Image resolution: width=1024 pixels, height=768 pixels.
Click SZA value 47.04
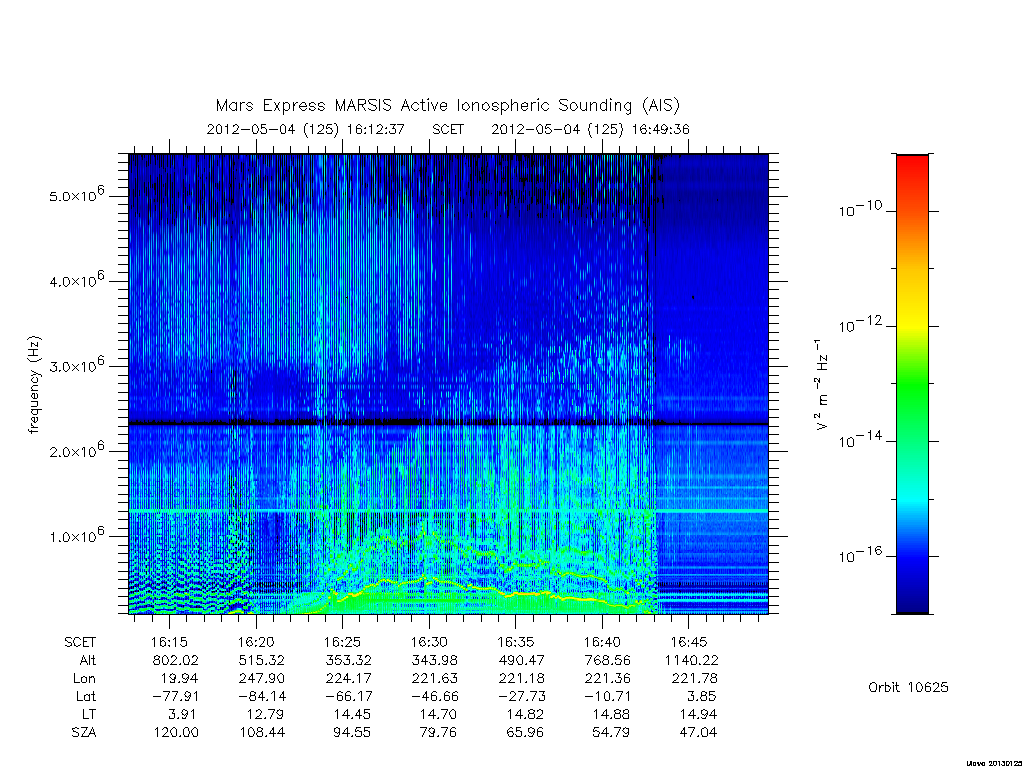[x=698, y=732]
